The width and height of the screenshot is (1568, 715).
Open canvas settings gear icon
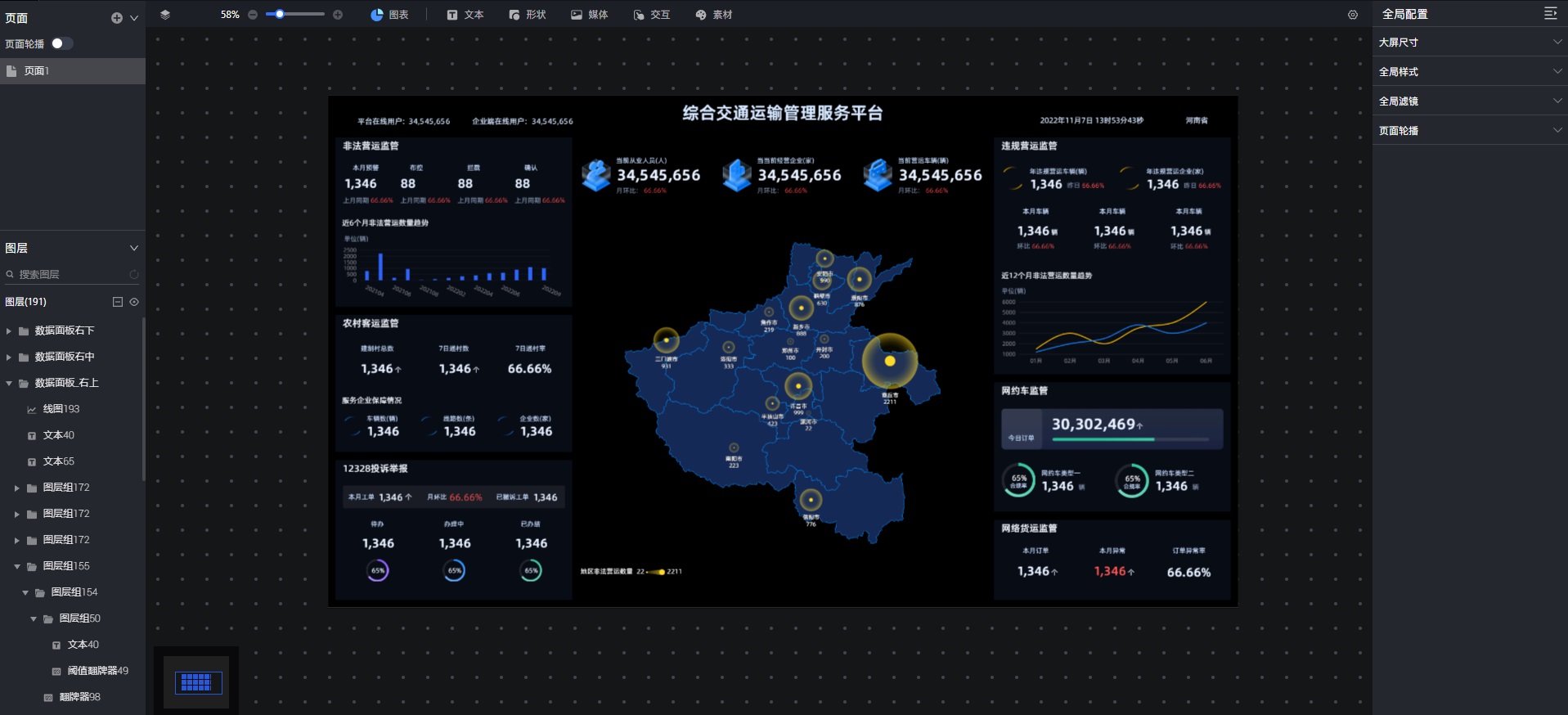(1353, 15)
